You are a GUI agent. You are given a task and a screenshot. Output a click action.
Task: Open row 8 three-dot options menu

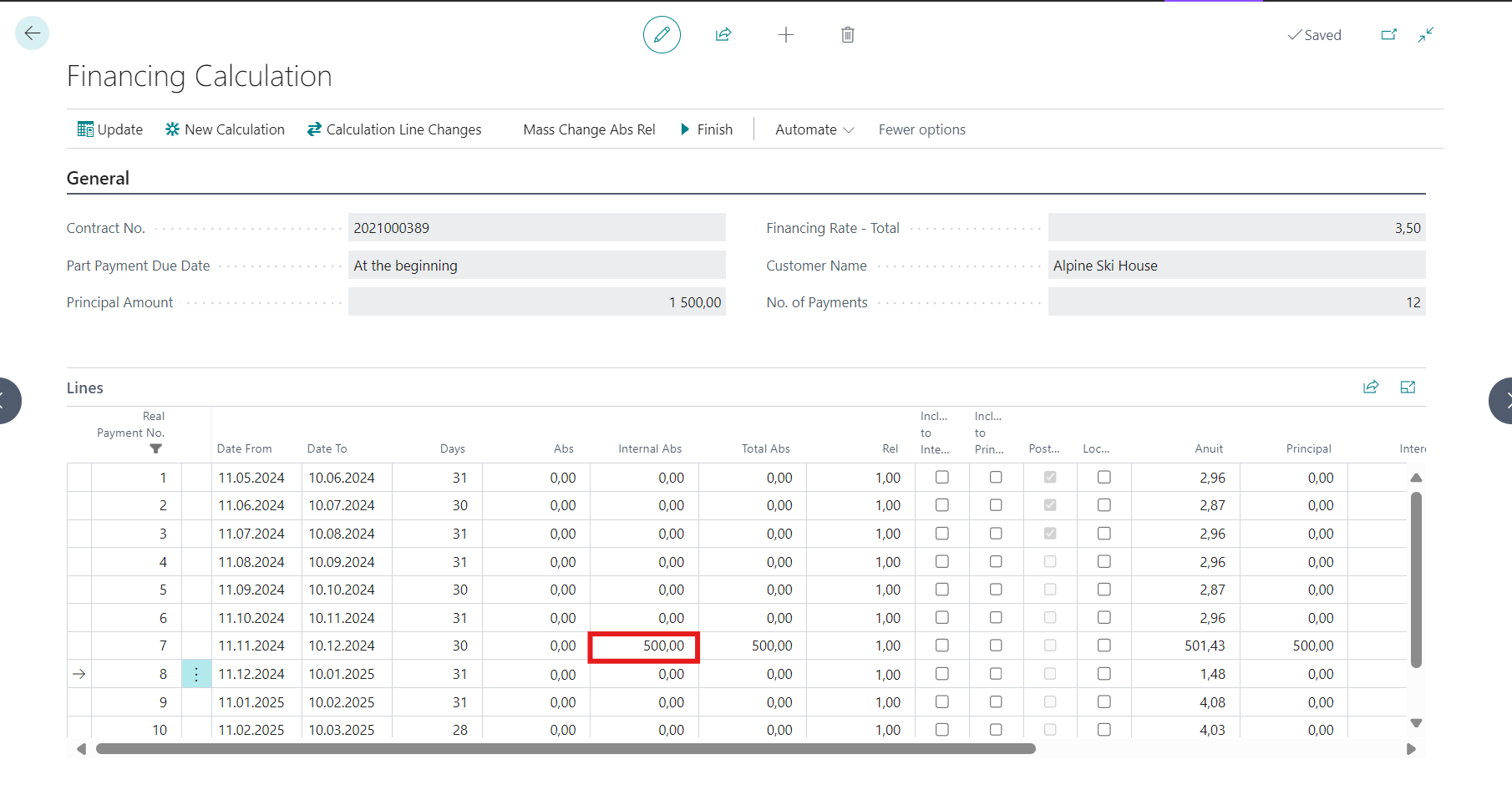(x=196, y=675)
